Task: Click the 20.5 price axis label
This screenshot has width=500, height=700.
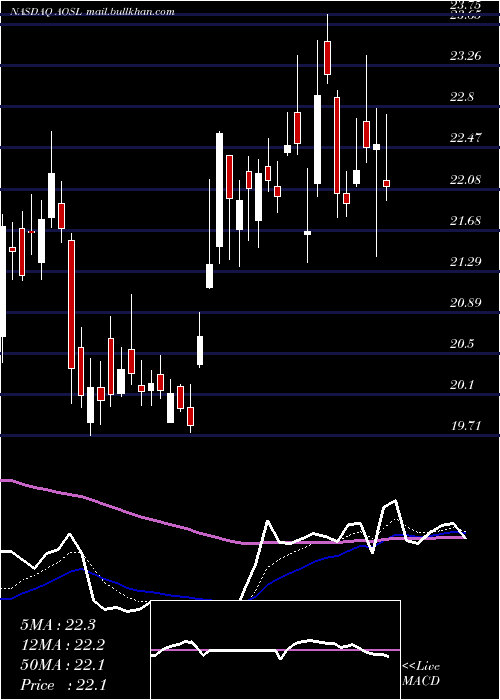Action: [x=462, y=344]
